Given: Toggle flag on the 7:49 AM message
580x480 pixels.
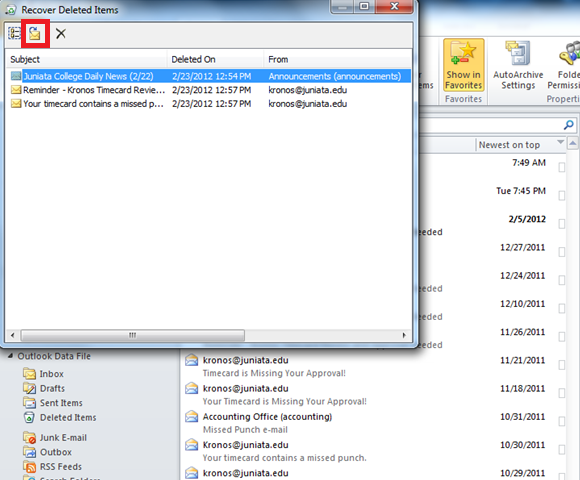Looking at the screenshot, I should [562, 167].
